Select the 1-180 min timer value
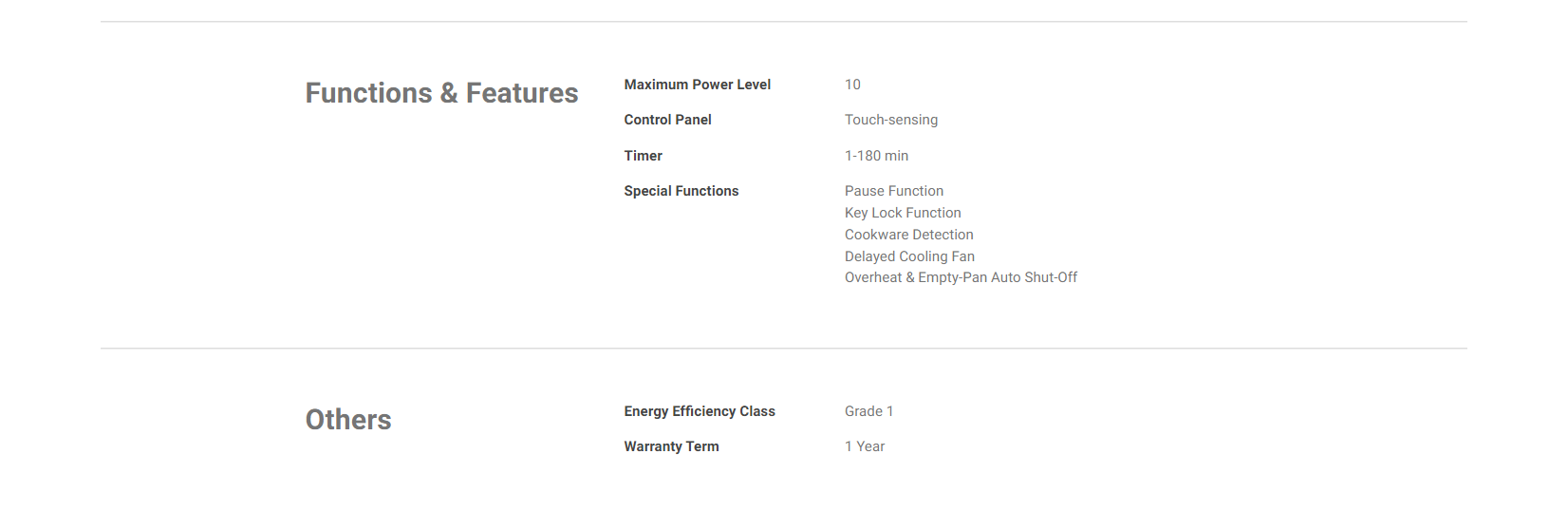Viewport: 1568px width, 511px height. [x=876, y=156]
